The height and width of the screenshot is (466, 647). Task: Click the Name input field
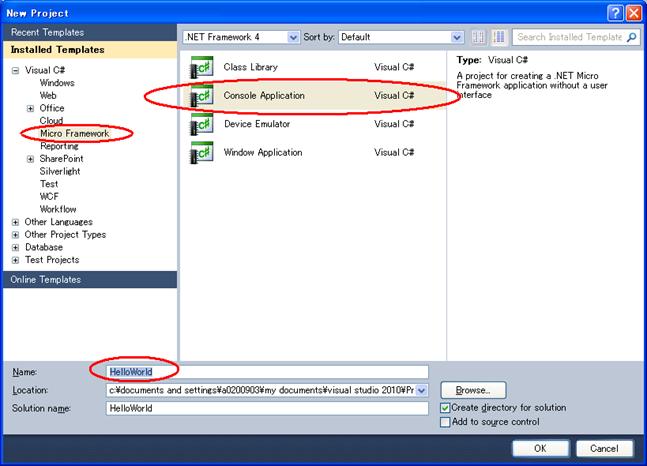(267, 372)
